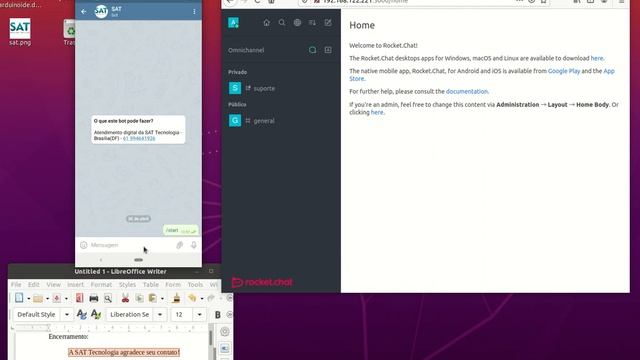Click the 'here' link after 'Or clicking'

377,112
